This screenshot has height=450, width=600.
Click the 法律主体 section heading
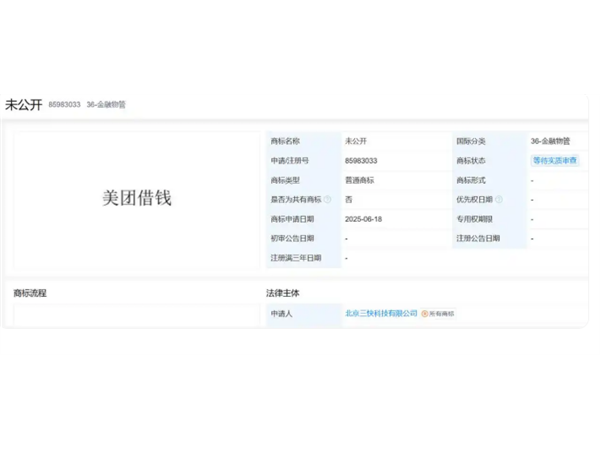pyautogui.click(x=283, y=293)
